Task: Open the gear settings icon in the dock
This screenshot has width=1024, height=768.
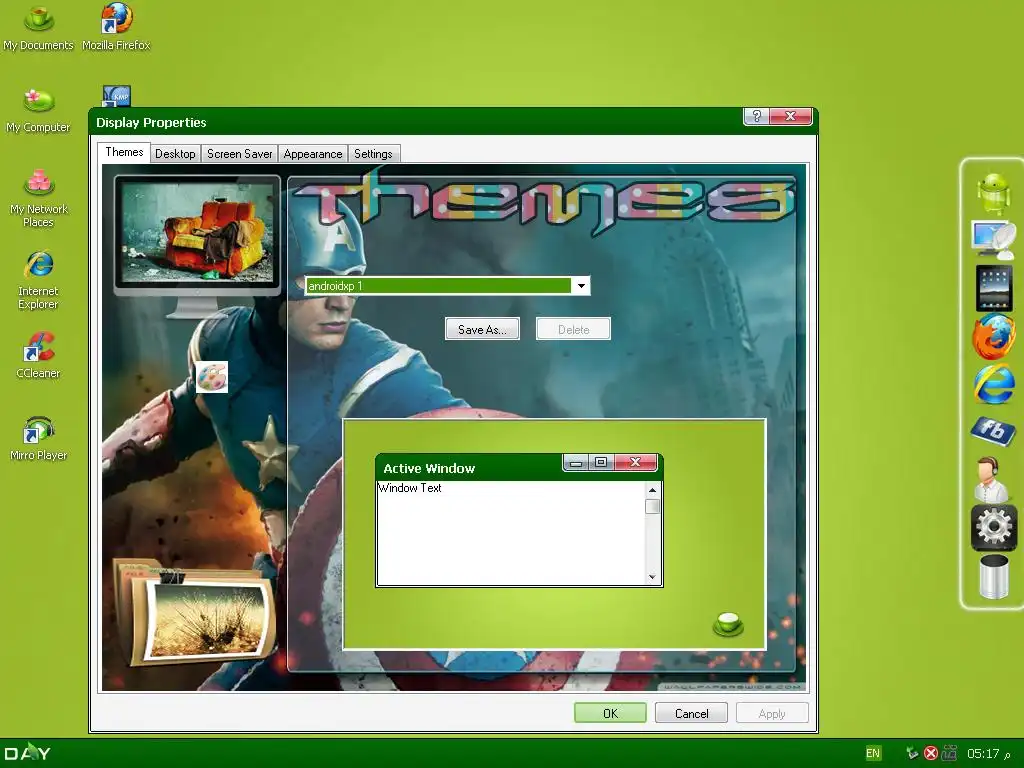Action: [993, 526]
